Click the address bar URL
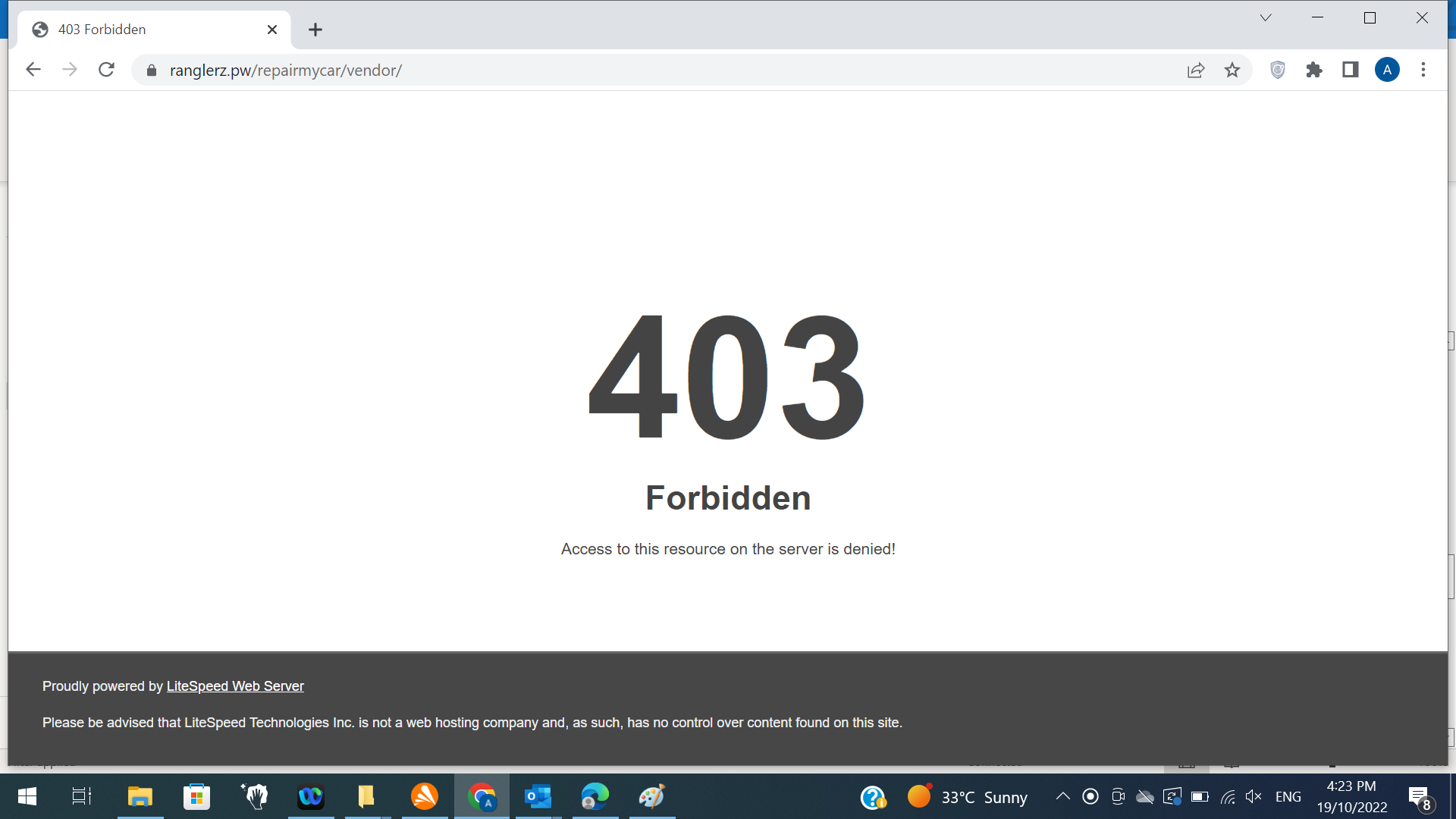The height and width of the screenshot is (819, 1456). [285, 71]
